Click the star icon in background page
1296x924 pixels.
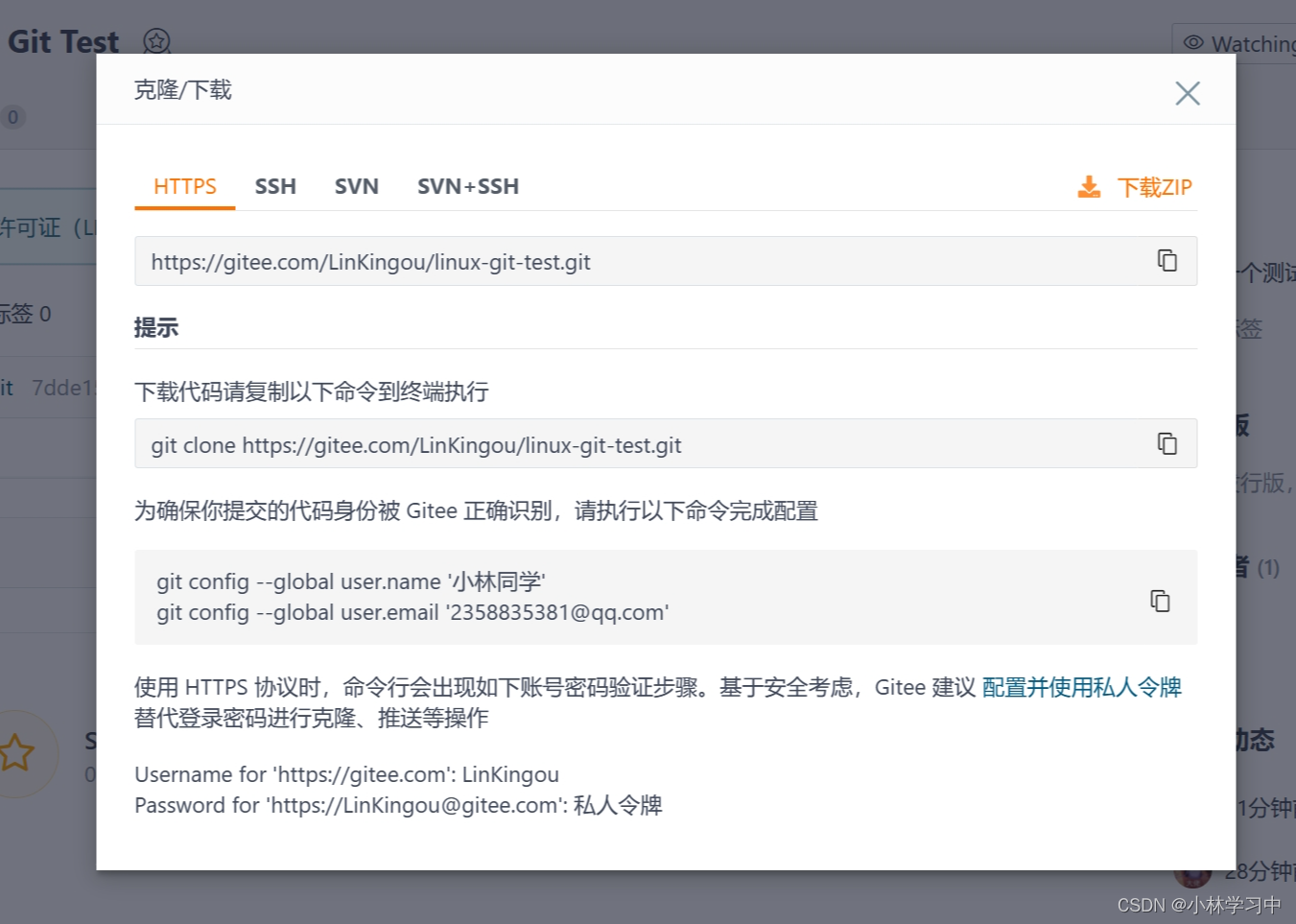click(16, 753)
